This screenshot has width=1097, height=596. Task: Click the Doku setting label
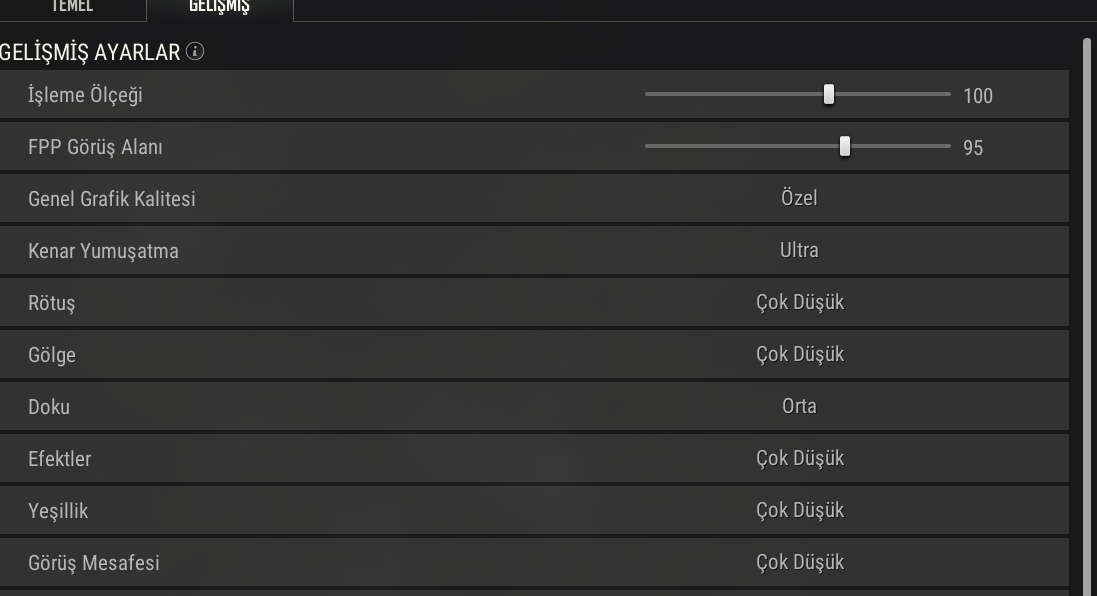[49, 407]
